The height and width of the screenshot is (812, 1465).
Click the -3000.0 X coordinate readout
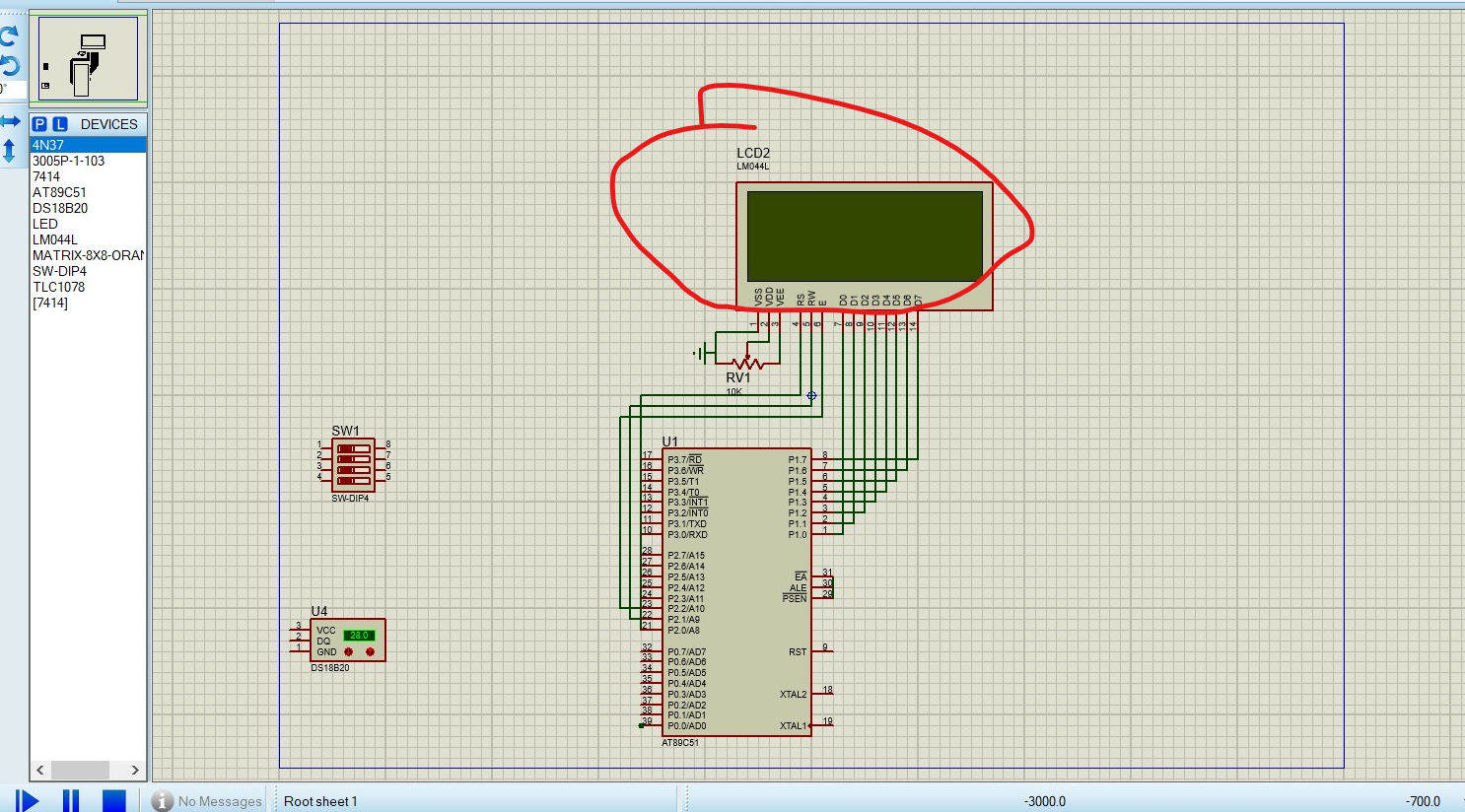1045,801
